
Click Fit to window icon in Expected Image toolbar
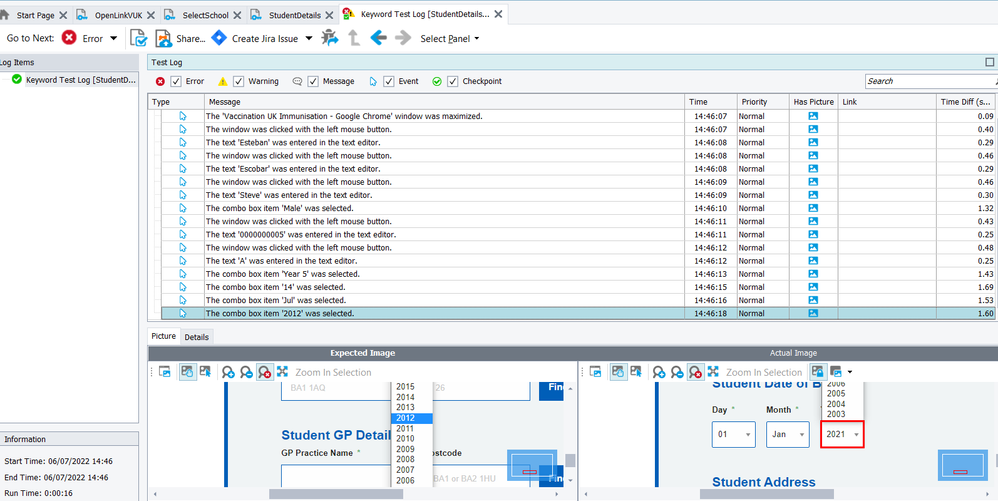pyautogui.click(x=282, y=372)
